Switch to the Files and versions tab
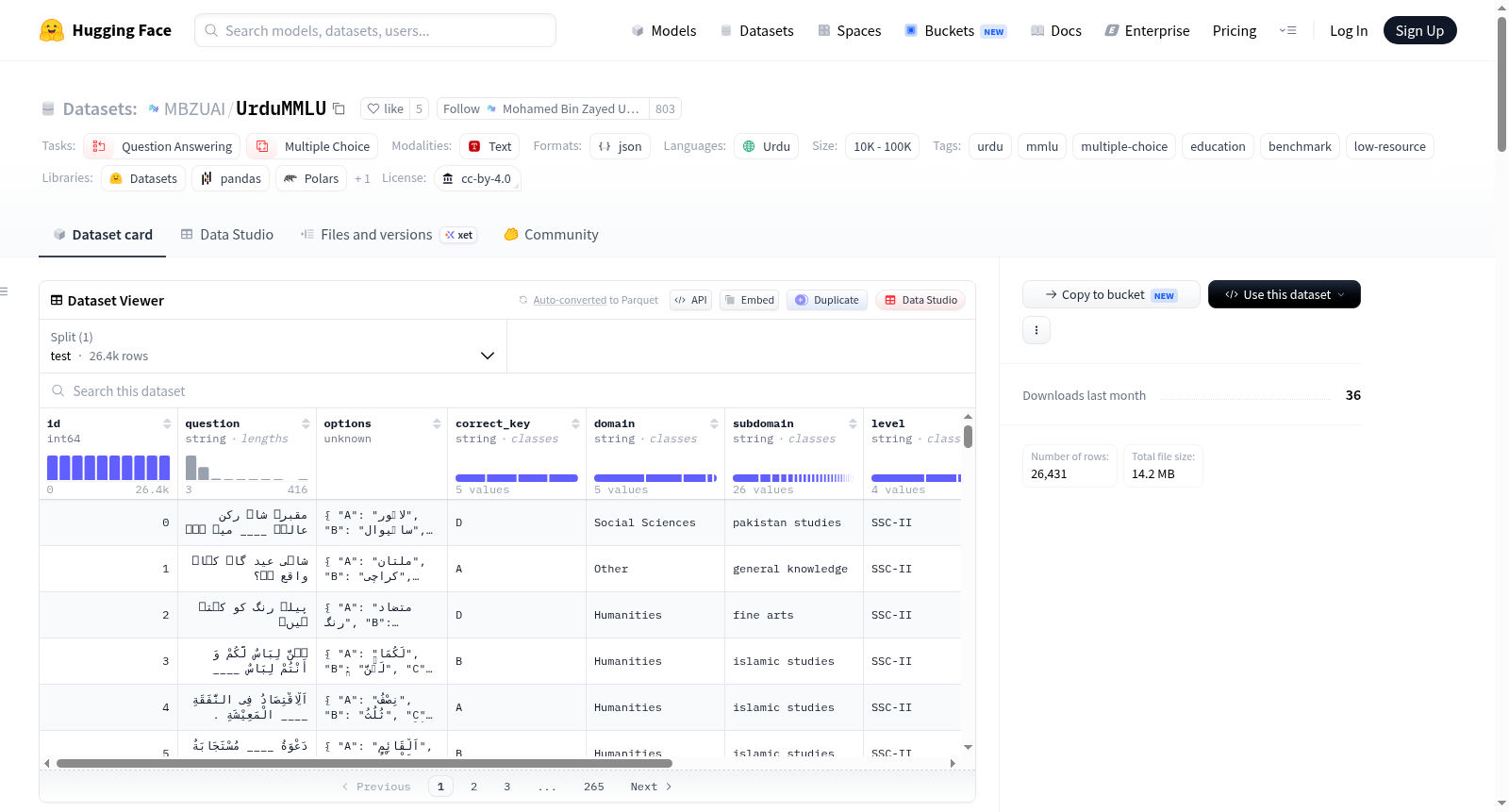Viewport: 1509px width, 812px height. [x=389, y=235]
